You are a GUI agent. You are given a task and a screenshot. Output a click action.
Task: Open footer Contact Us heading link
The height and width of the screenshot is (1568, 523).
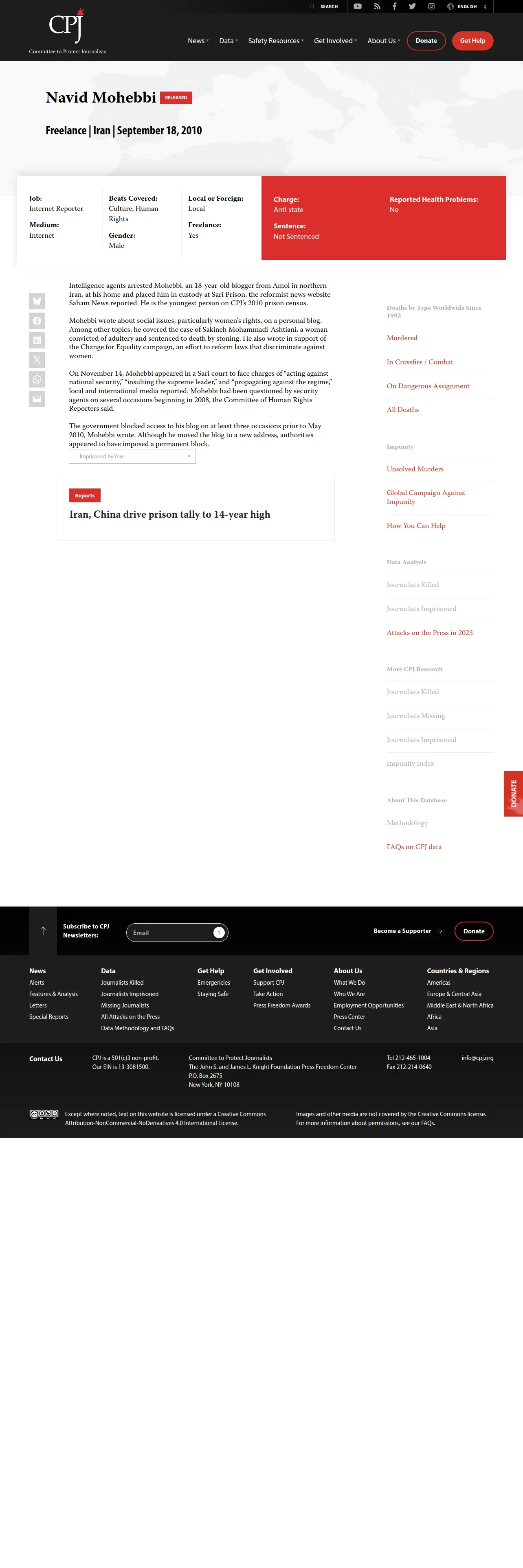point(46,1059)
